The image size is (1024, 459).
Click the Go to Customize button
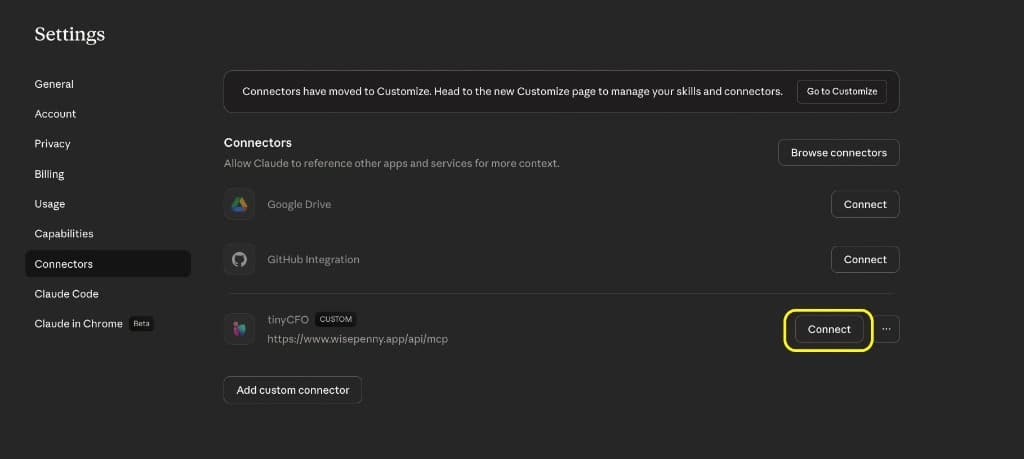tap(842, 91)
